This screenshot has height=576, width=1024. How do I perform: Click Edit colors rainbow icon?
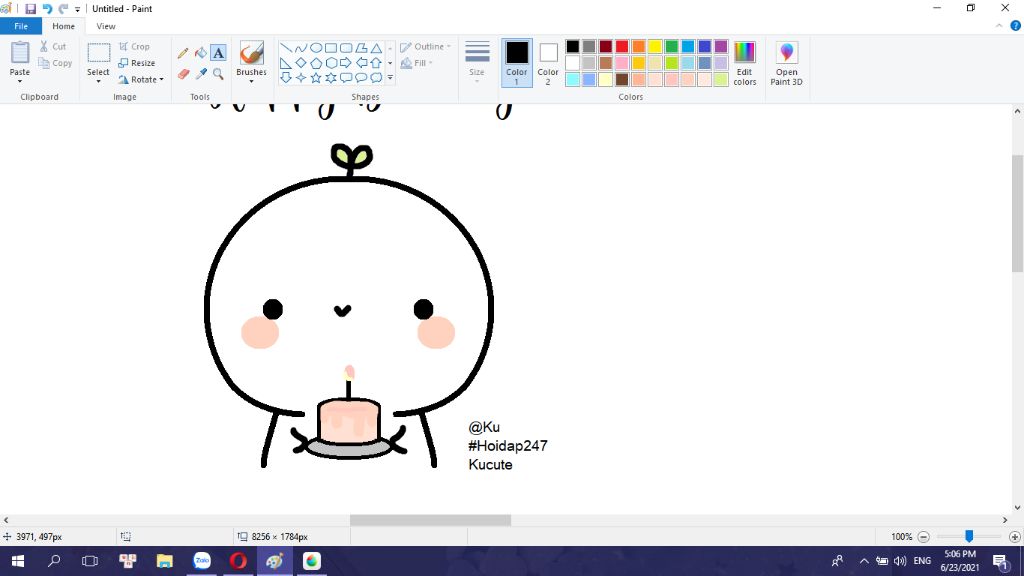[x=744, y=52]
